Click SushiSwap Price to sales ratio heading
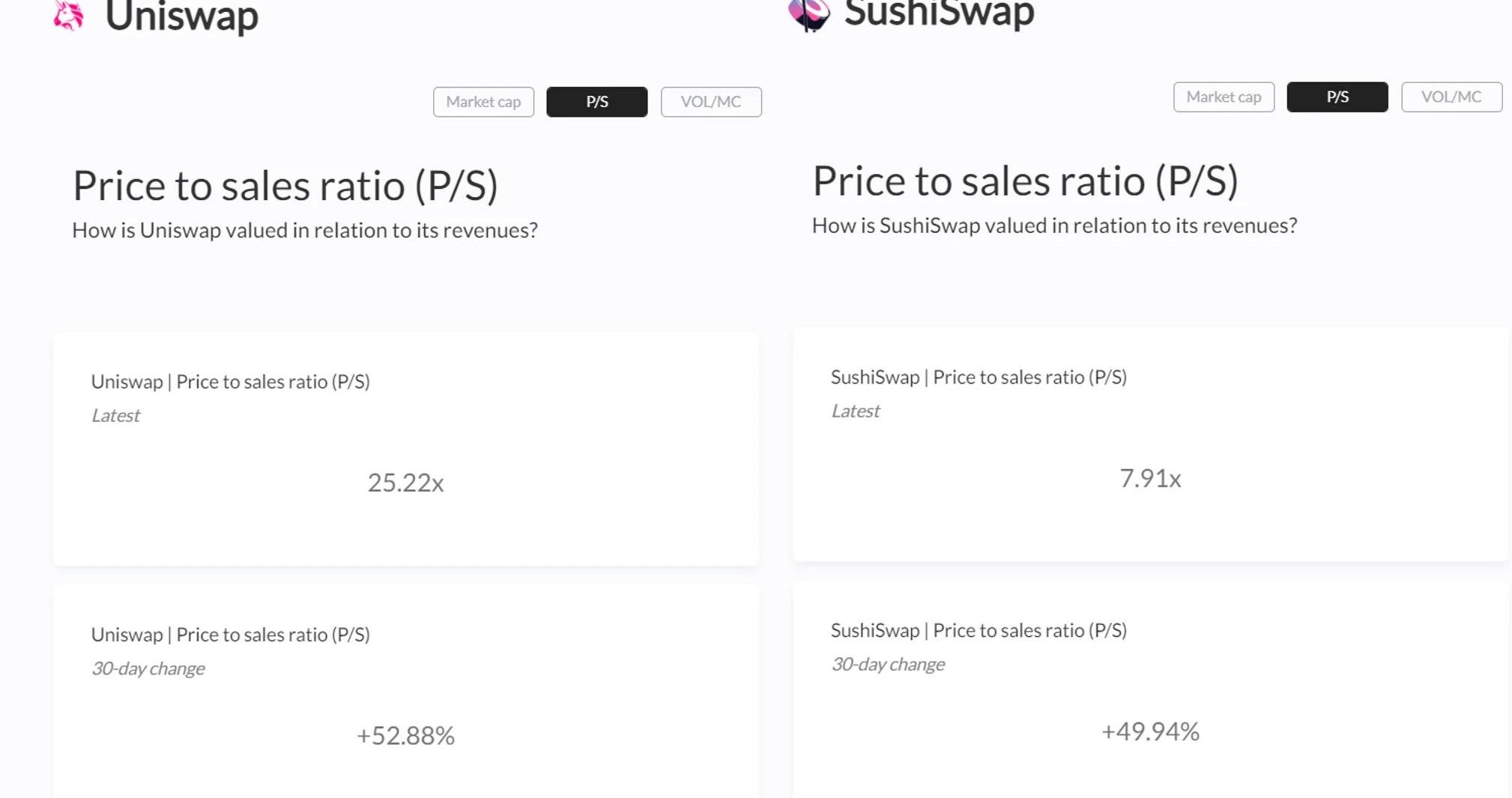The width and height of the screenshot is (1512, 798). click(x=1024, y=181)
